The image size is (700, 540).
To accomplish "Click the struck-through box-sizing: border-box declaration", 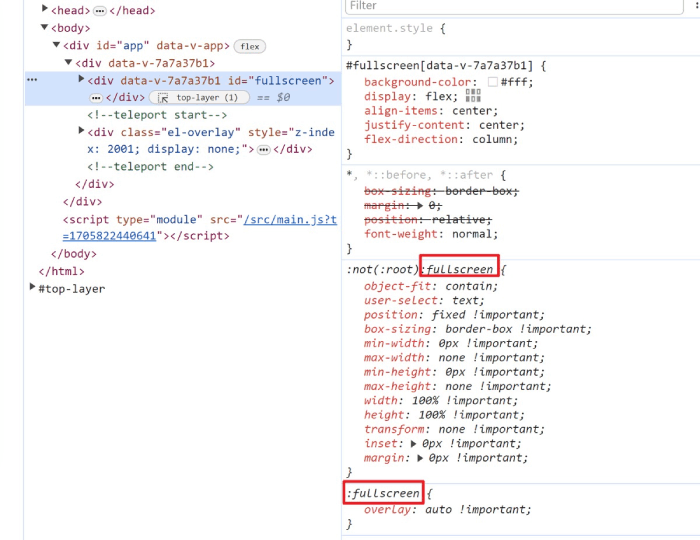I will [x=442, y=191].
